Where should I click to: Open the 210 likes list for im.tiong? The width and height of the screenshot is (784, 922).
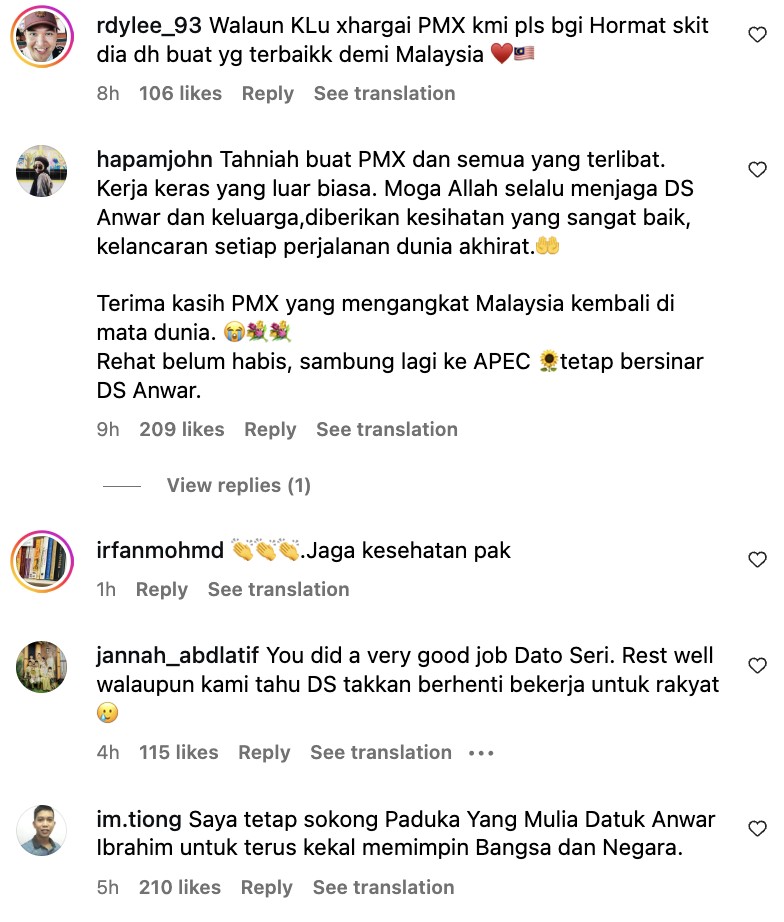[180, 887]
